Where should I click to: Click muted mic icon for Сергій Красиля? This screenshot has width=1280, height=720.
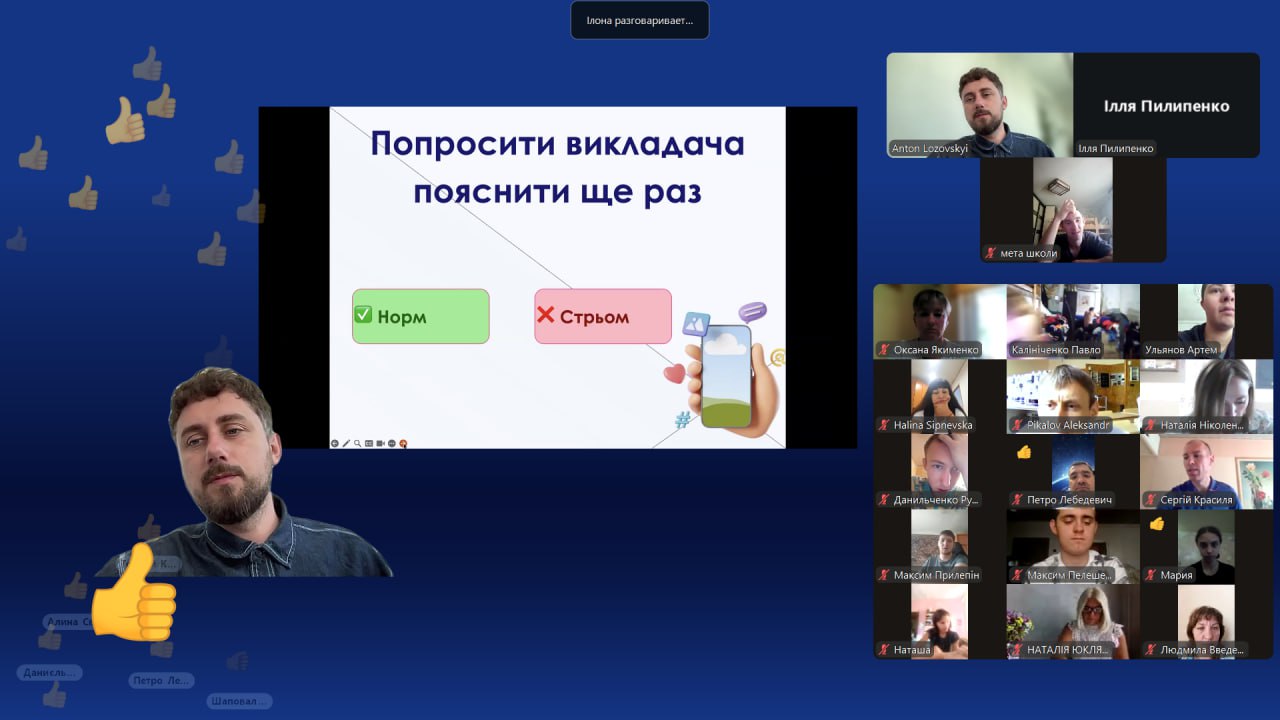pos(1151,500)
